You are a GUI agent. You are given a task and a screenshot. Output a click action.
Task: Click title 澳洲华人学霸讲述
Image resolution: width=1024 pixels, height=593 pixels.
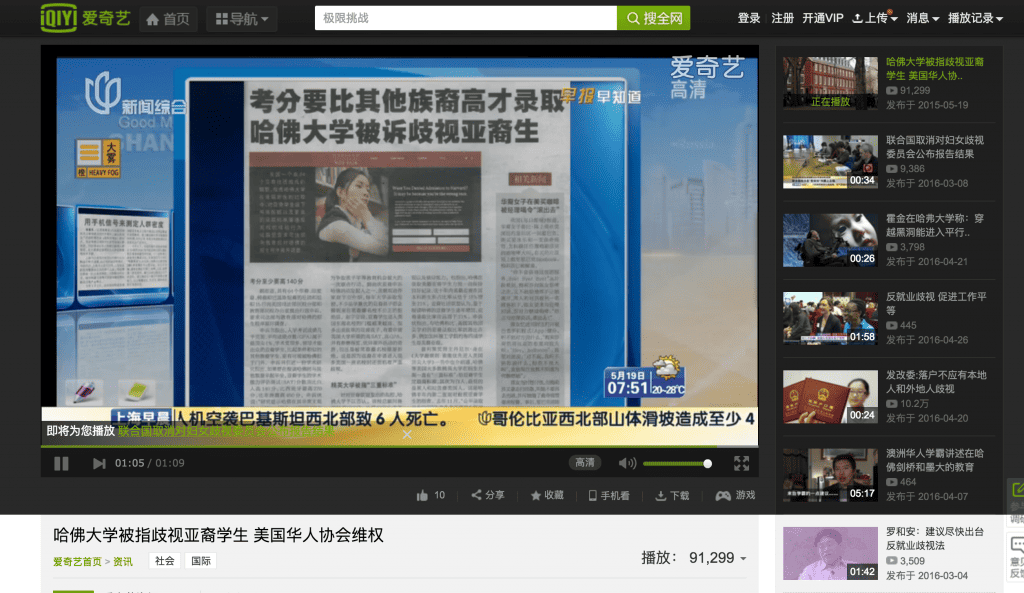pos(935,460)
